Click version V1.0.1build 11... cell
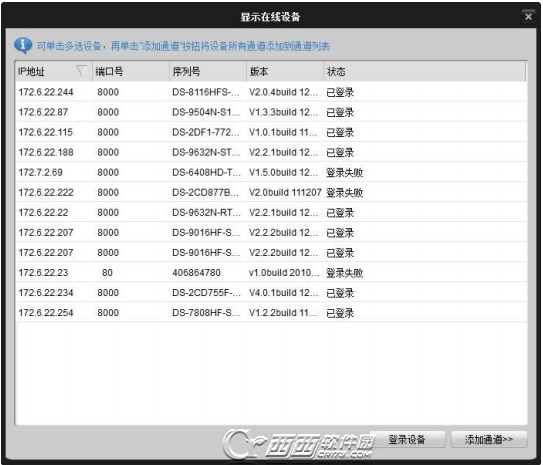Screen dimensions: 543x465 coord(283,132)
